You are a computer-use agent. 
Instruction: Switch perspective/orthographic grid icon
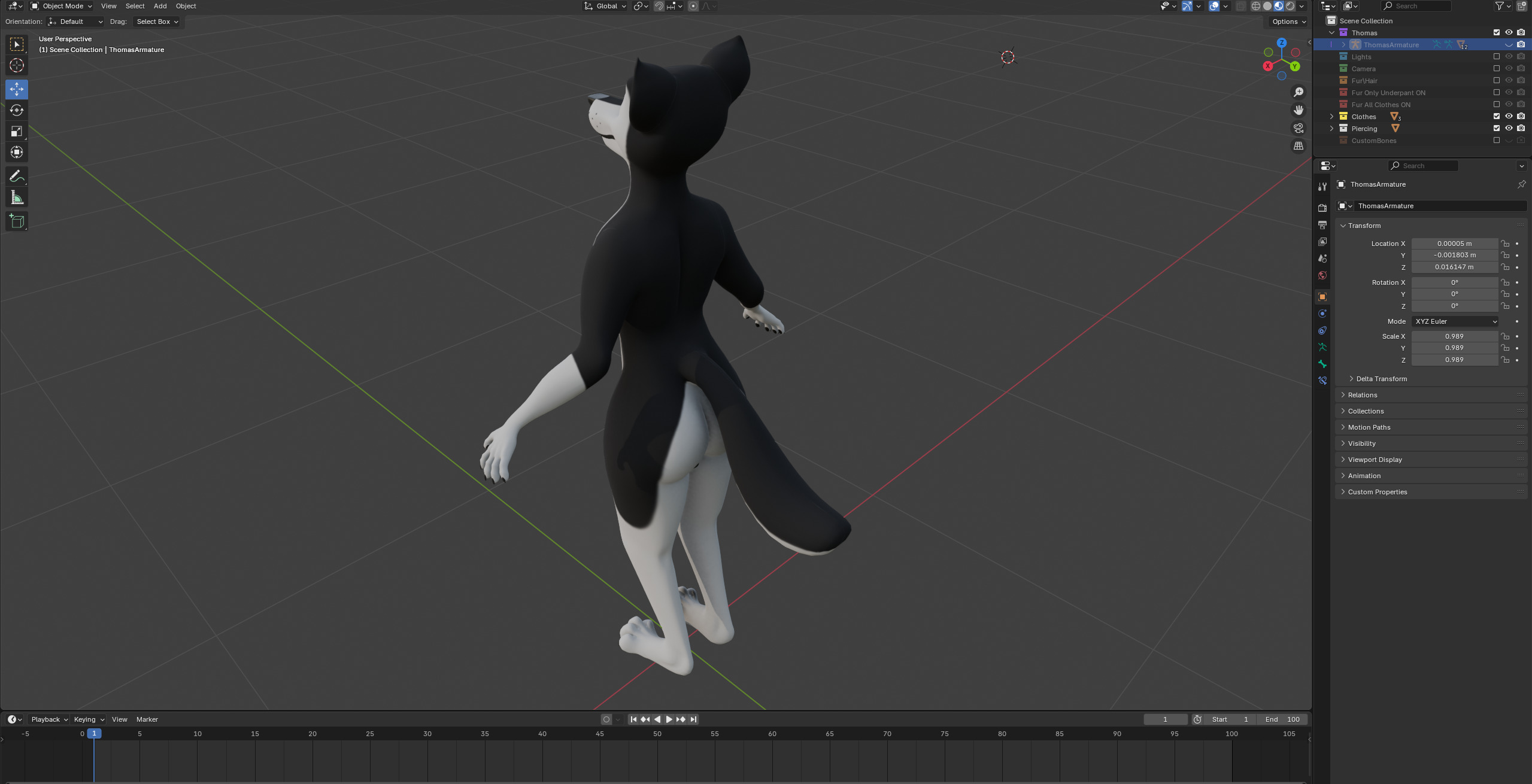[1298, 146]
